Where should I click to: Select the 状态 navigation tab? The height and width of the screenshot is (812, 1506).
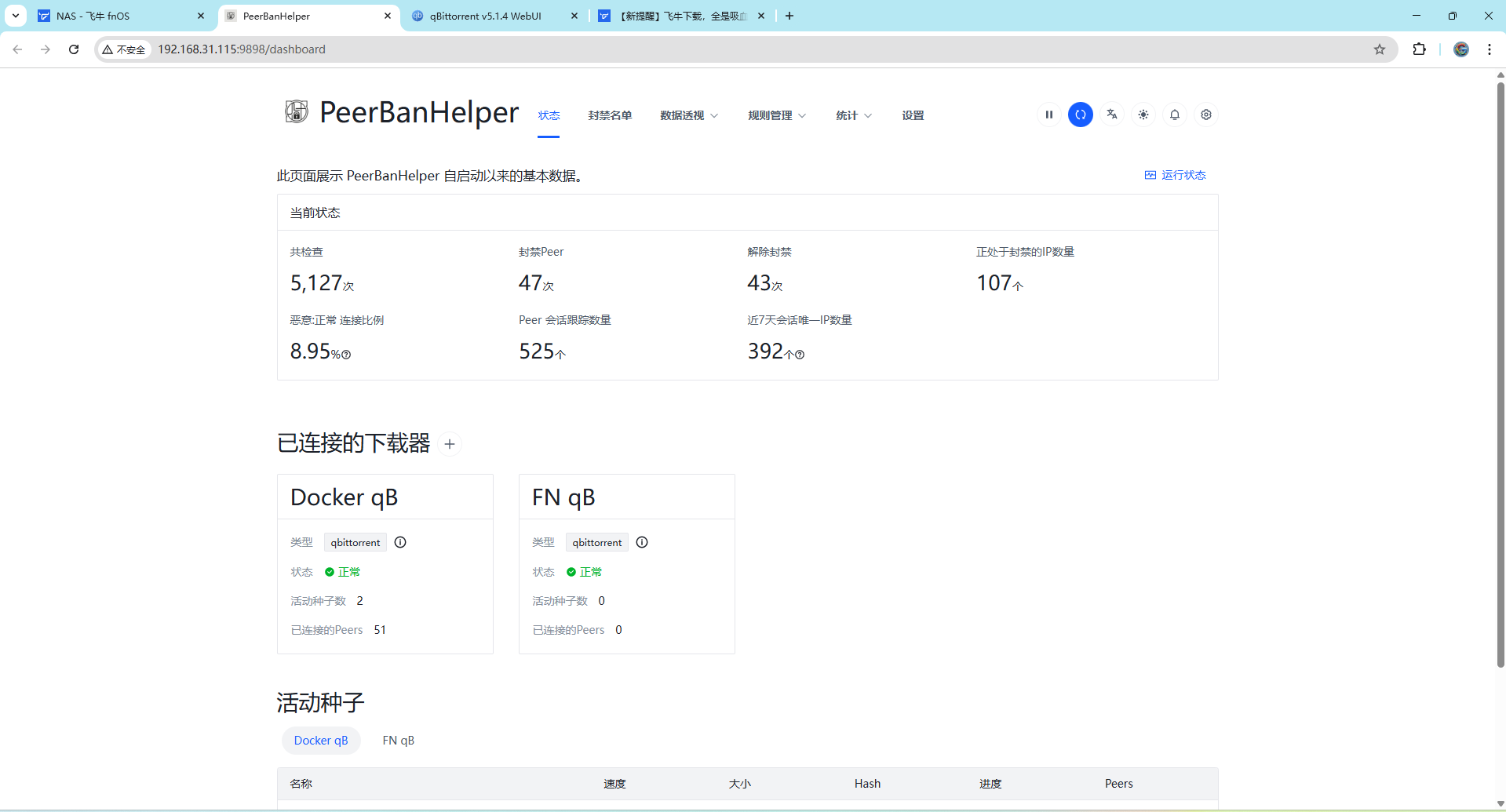point(549,115)
